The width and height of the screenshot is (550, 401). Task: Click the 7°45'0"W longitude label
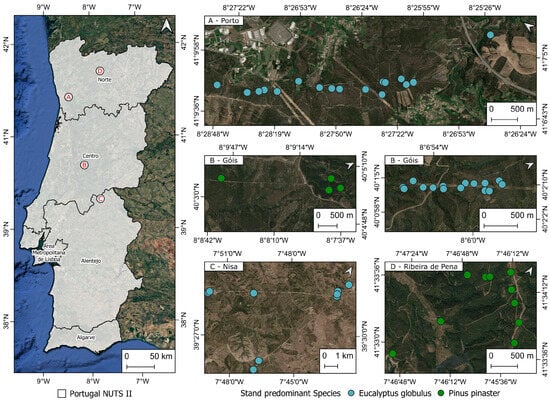pos(294,381)
